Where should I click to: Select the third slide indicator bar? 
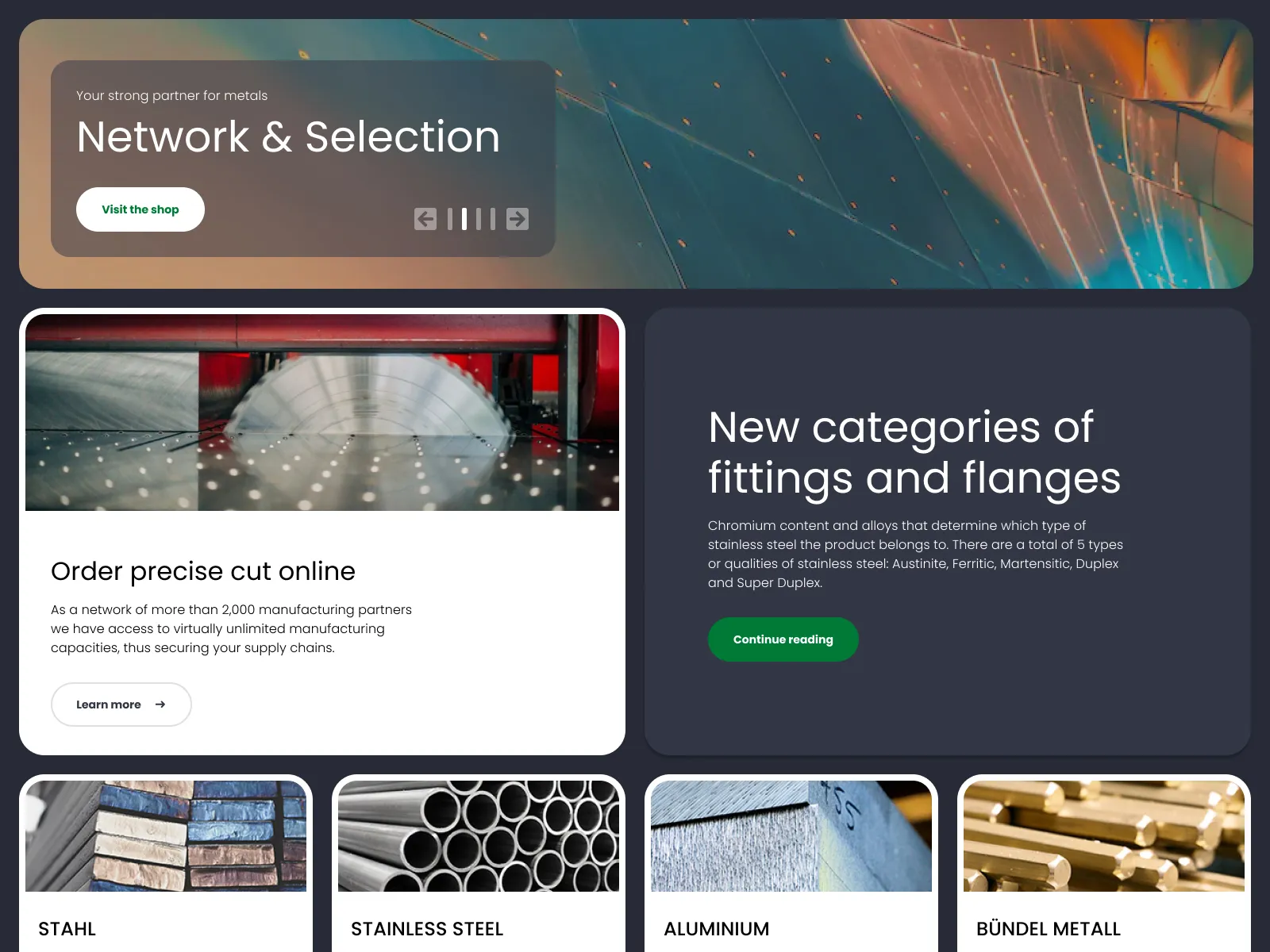[479, 219]
